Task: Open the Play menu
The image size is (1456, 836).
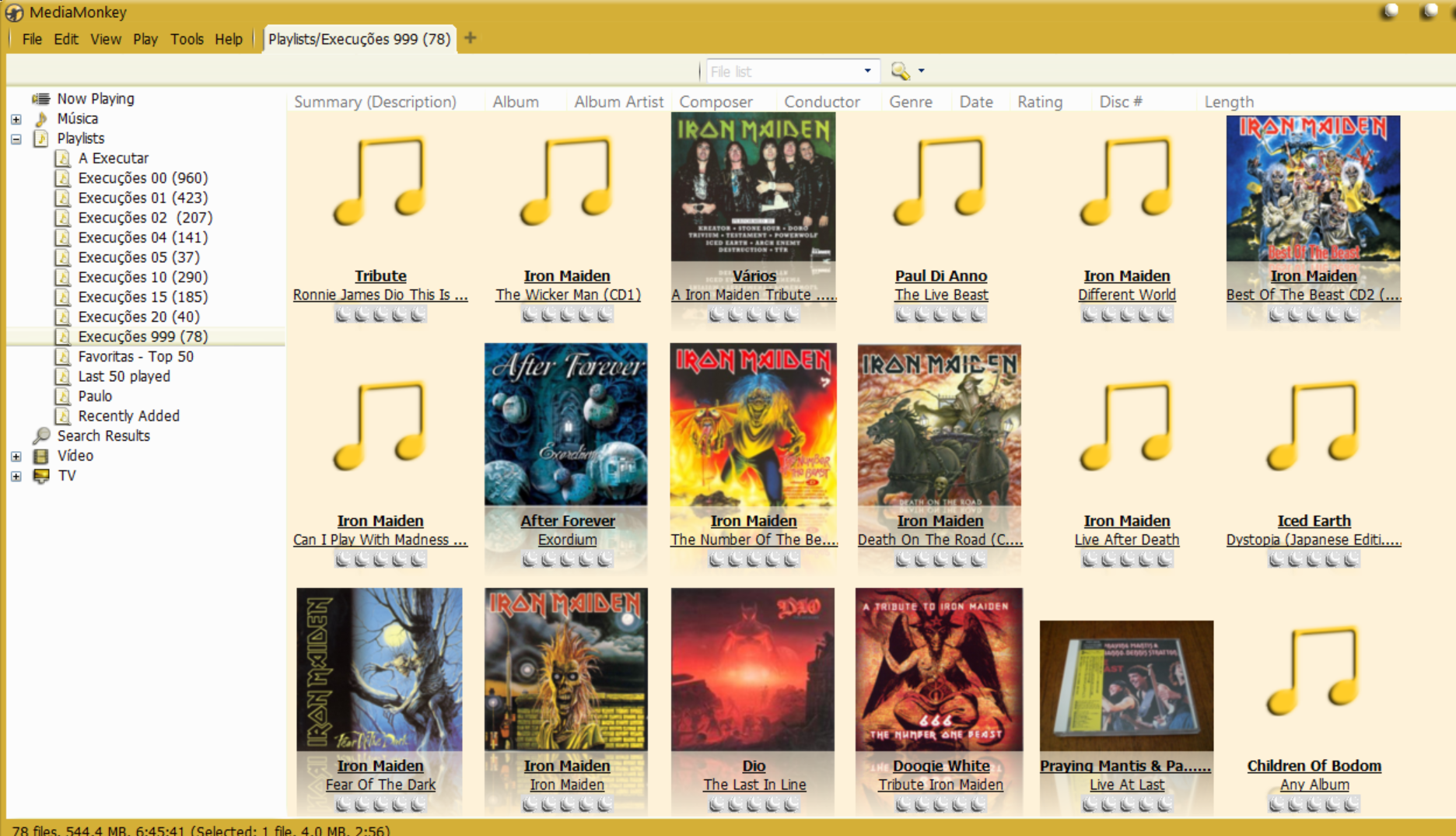Action: [145, 39]
